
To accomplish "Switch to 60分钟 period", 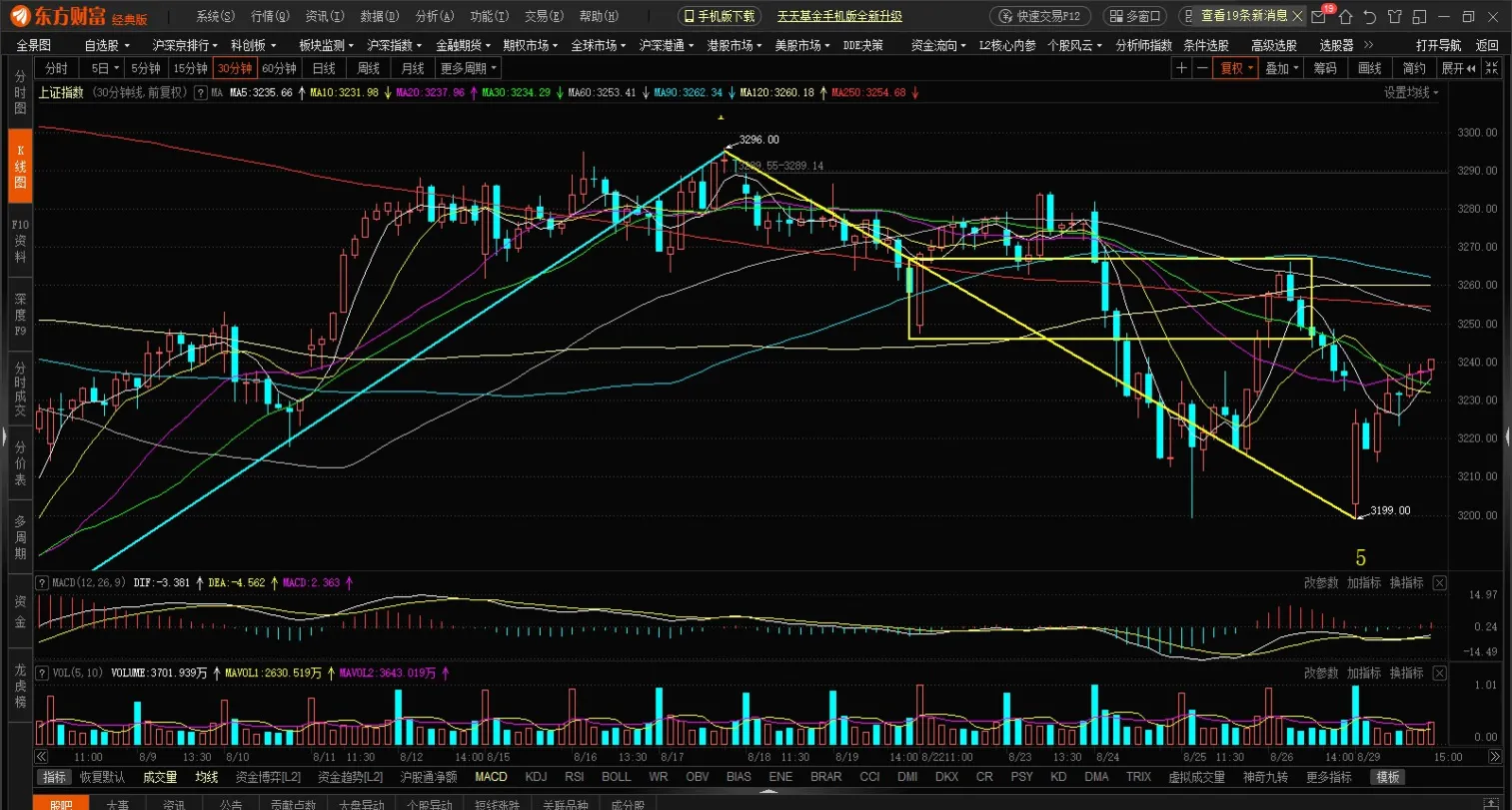I will [279, 68].
